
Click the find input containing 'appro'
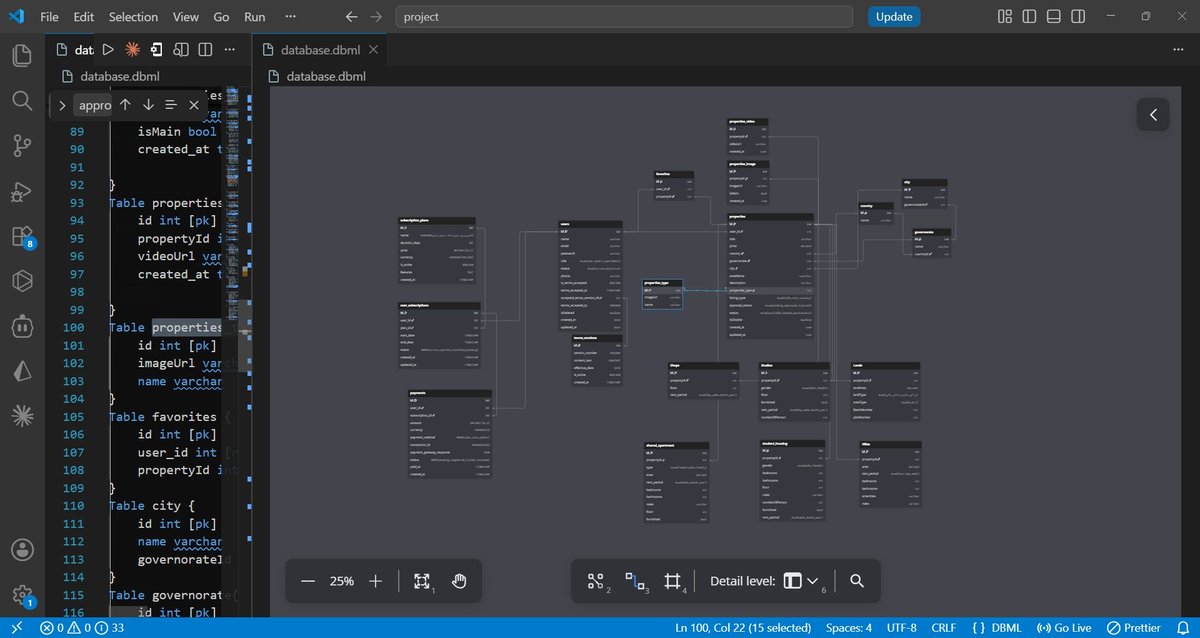coord(93,105)
